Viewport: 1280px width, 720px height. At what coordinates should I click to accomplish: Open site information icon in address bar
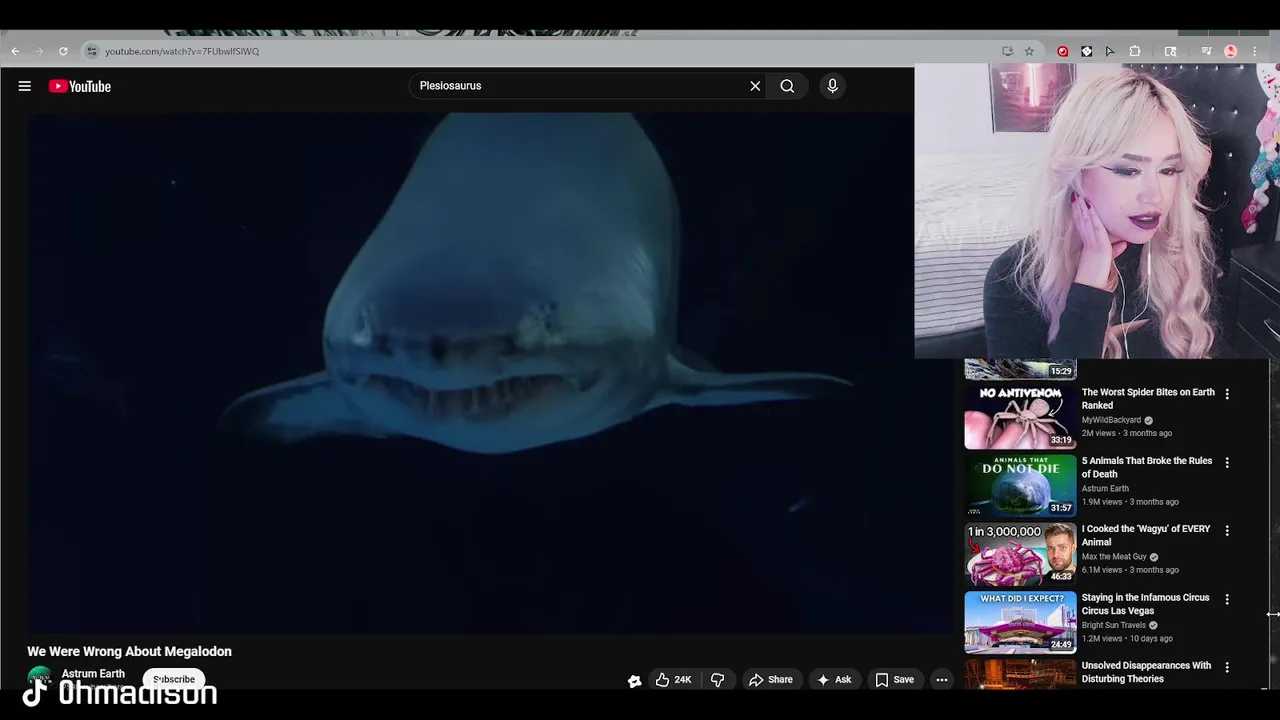[91, 51]
